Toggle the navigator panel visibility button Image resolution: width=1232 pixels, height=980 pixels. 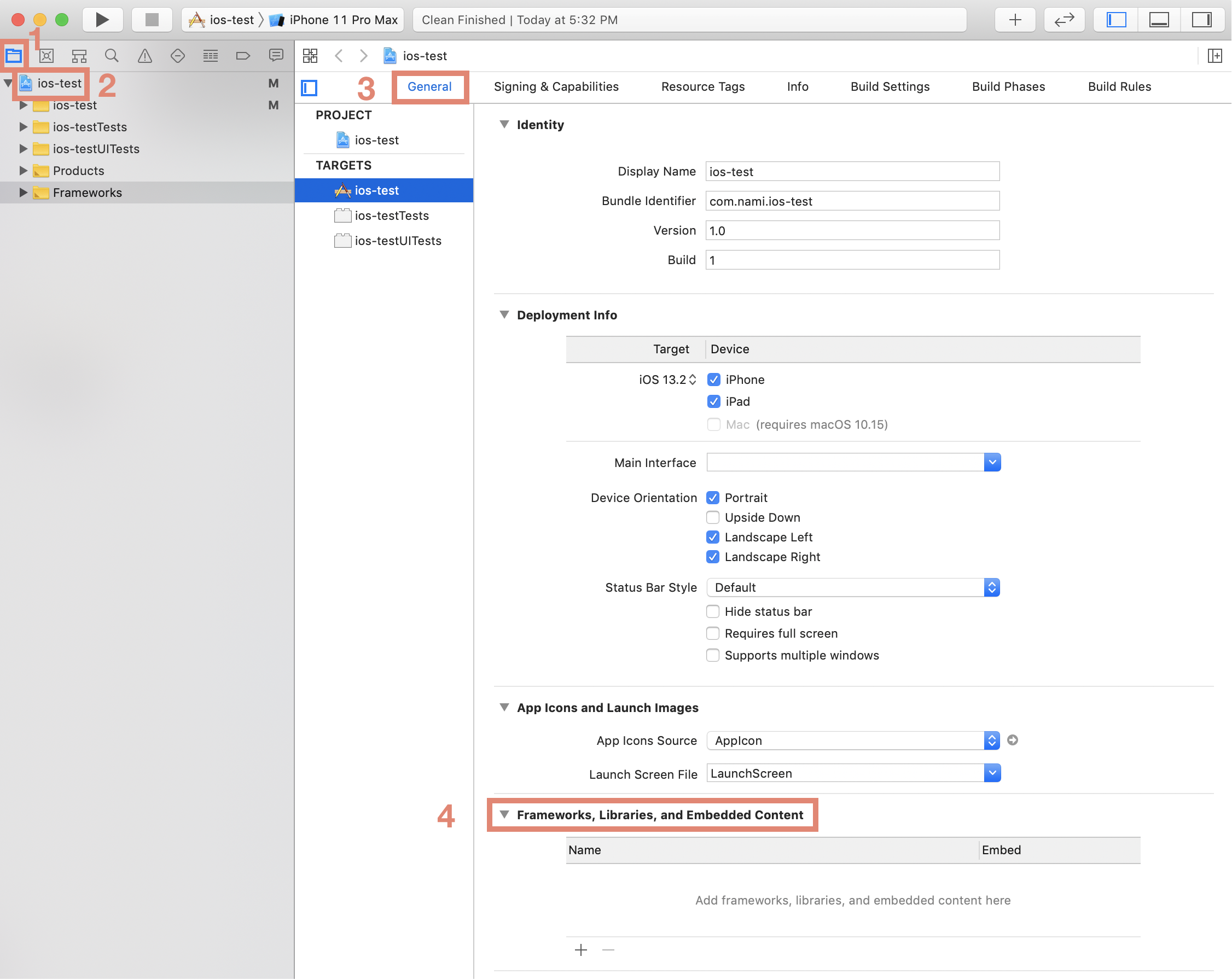(x=1116, y=20)
